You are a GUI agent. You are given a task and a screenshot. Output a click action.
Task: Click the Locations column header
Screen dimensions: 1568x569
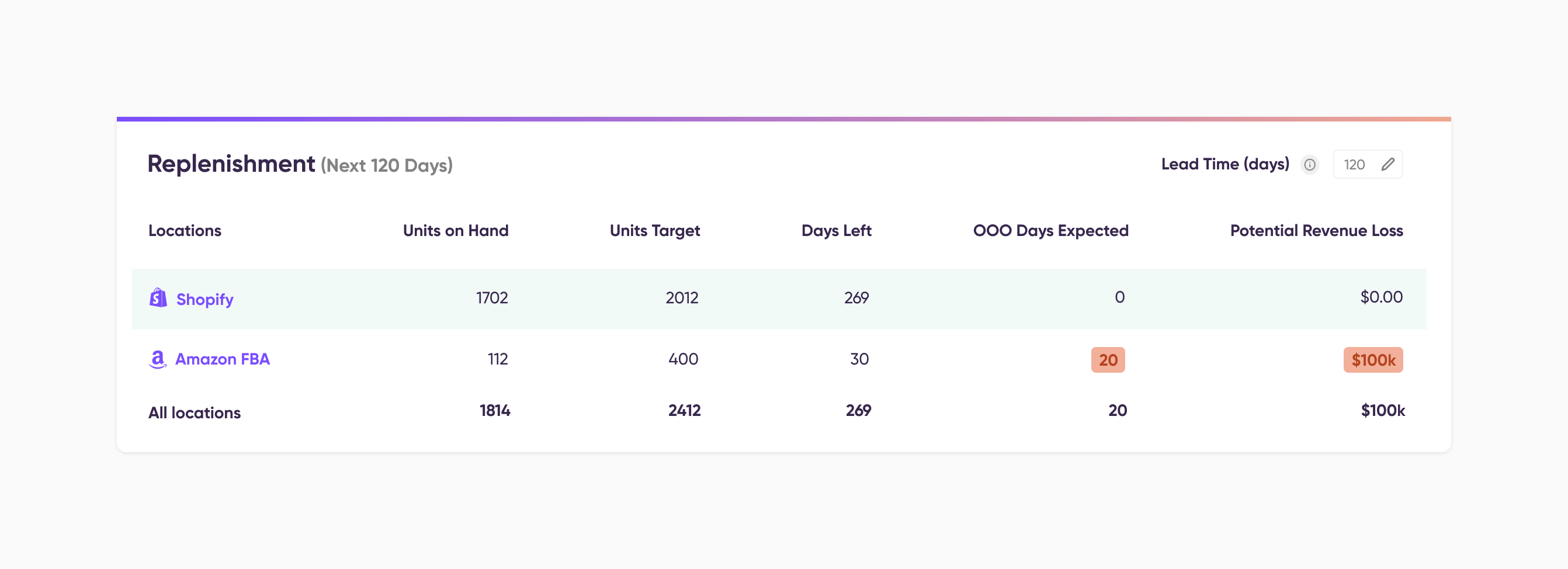185,231
